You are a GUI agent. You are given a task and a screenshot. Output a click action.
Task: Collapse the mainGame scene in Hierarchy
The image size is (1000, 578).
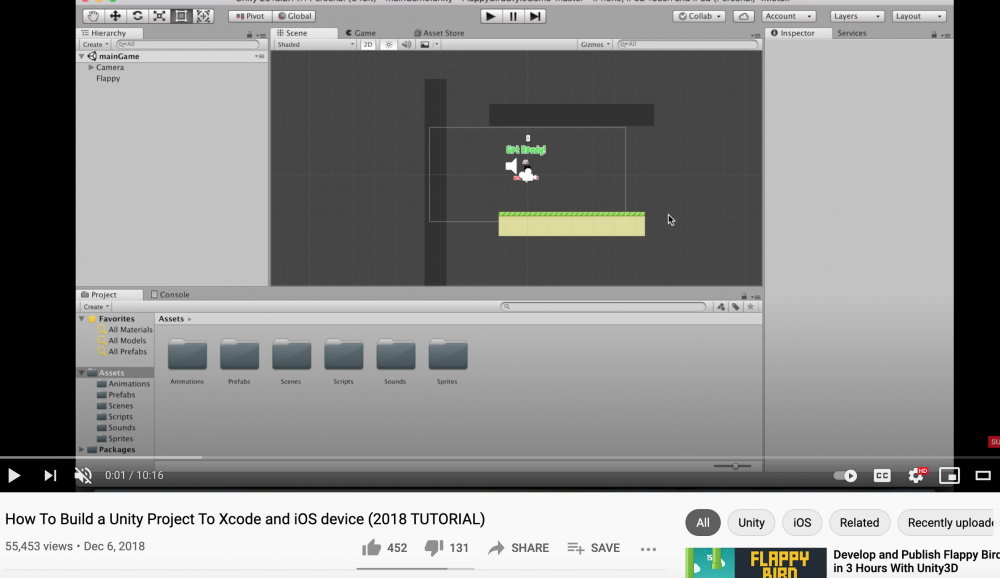[82, 56]
